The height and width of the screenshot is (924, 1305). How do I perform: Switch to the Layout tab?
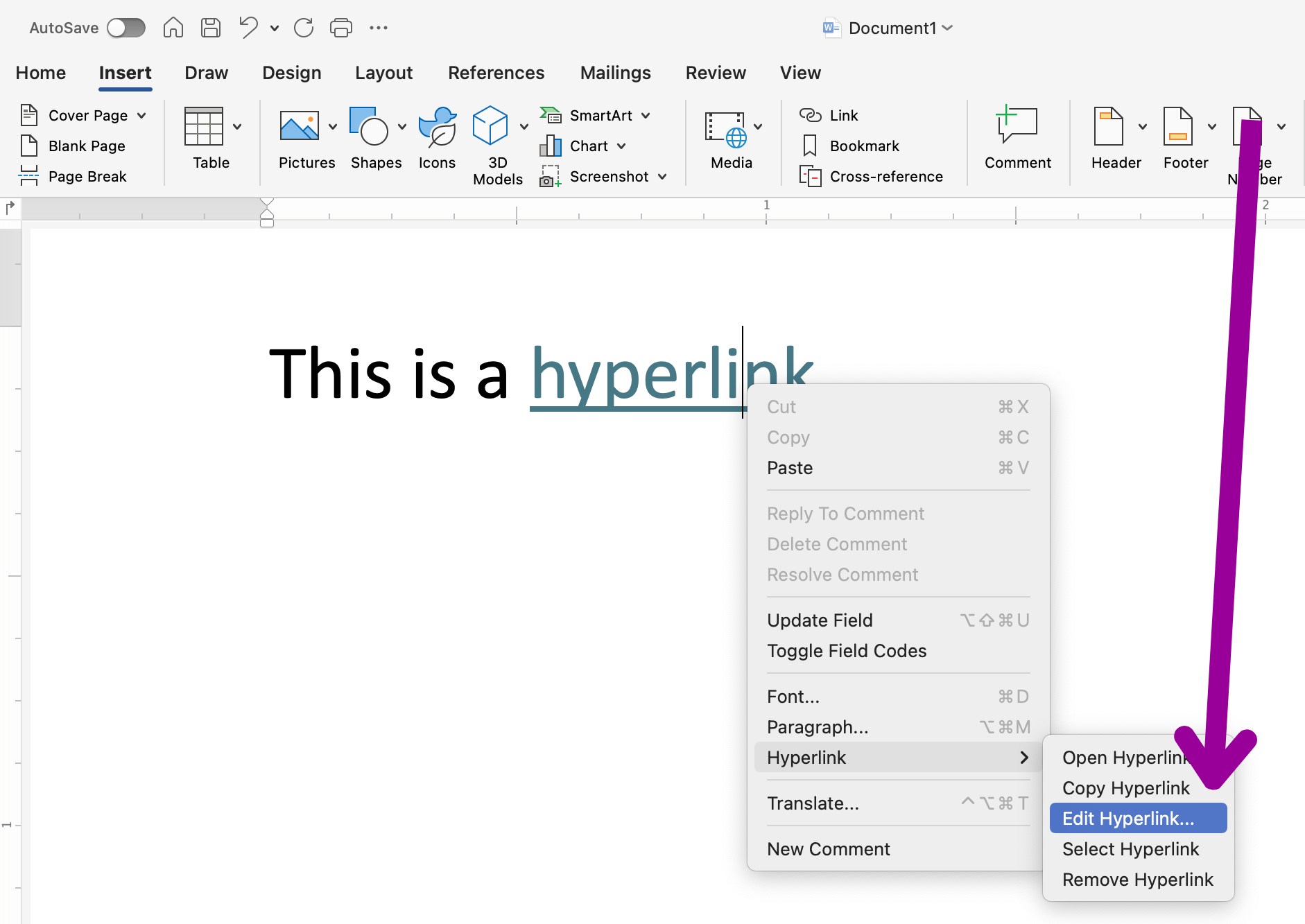[x=384, y=73]
